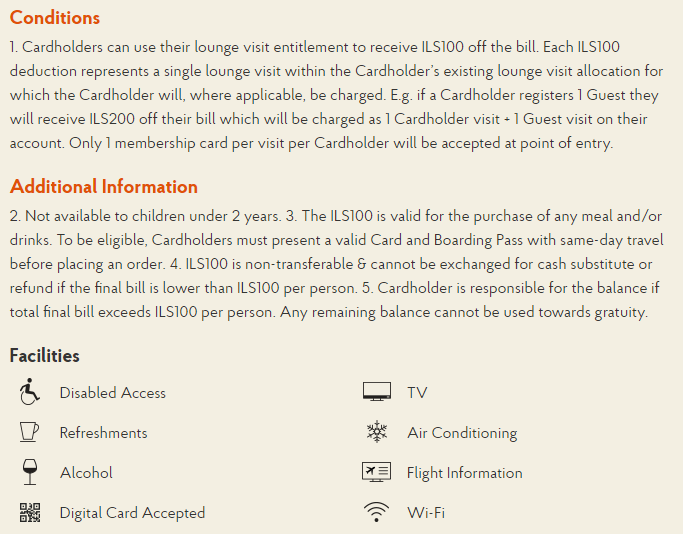Image resolution: width=683 pixels, height=534 pixels.
Task: Select the Digital Card Accepted label
Action: coord(132,513)
